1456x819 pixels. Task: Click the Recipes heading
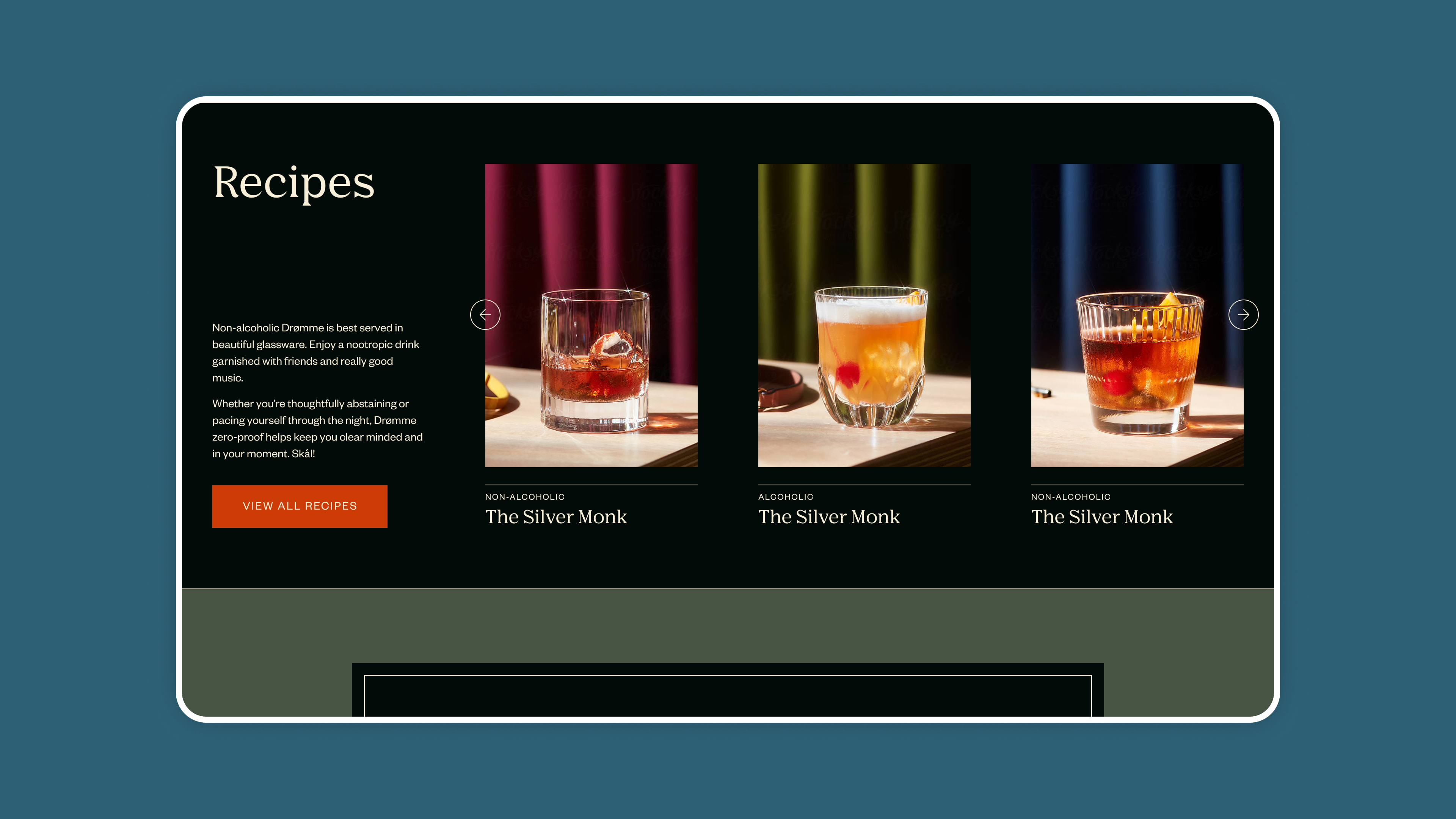[x=293, y=182]
